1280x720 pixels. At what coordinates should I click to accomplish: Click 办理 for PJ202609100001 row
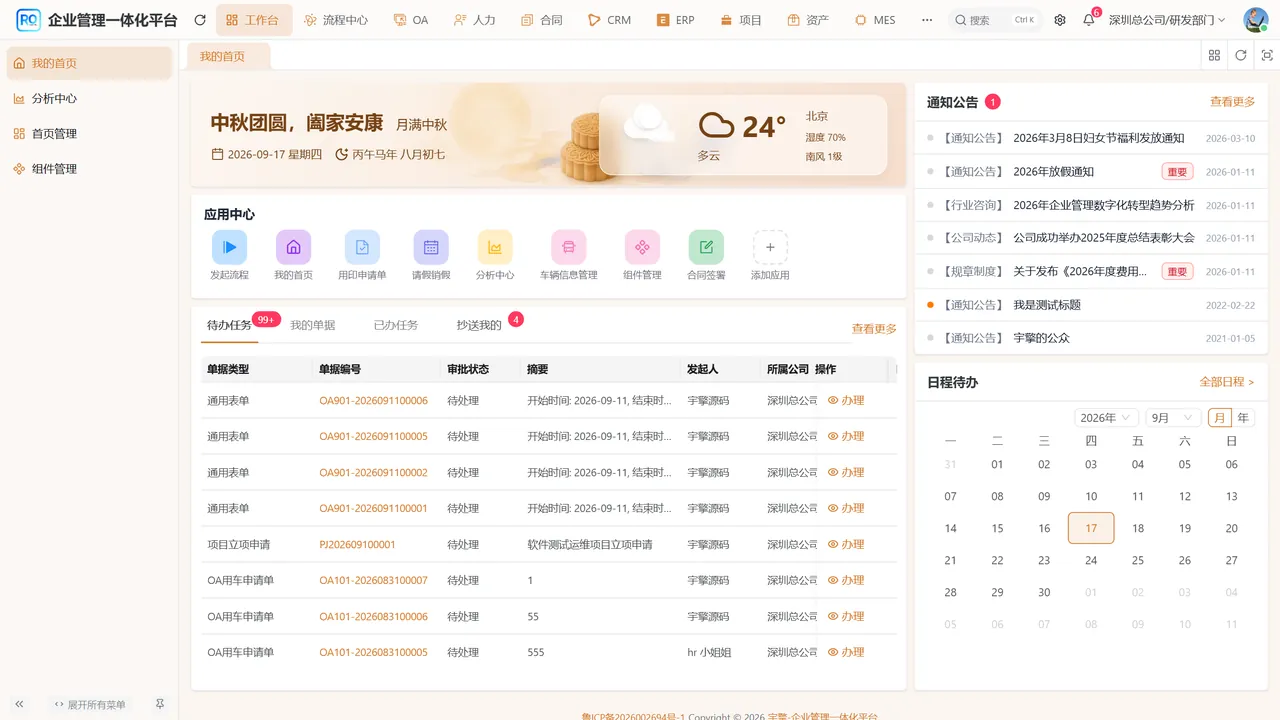point(846,545)
